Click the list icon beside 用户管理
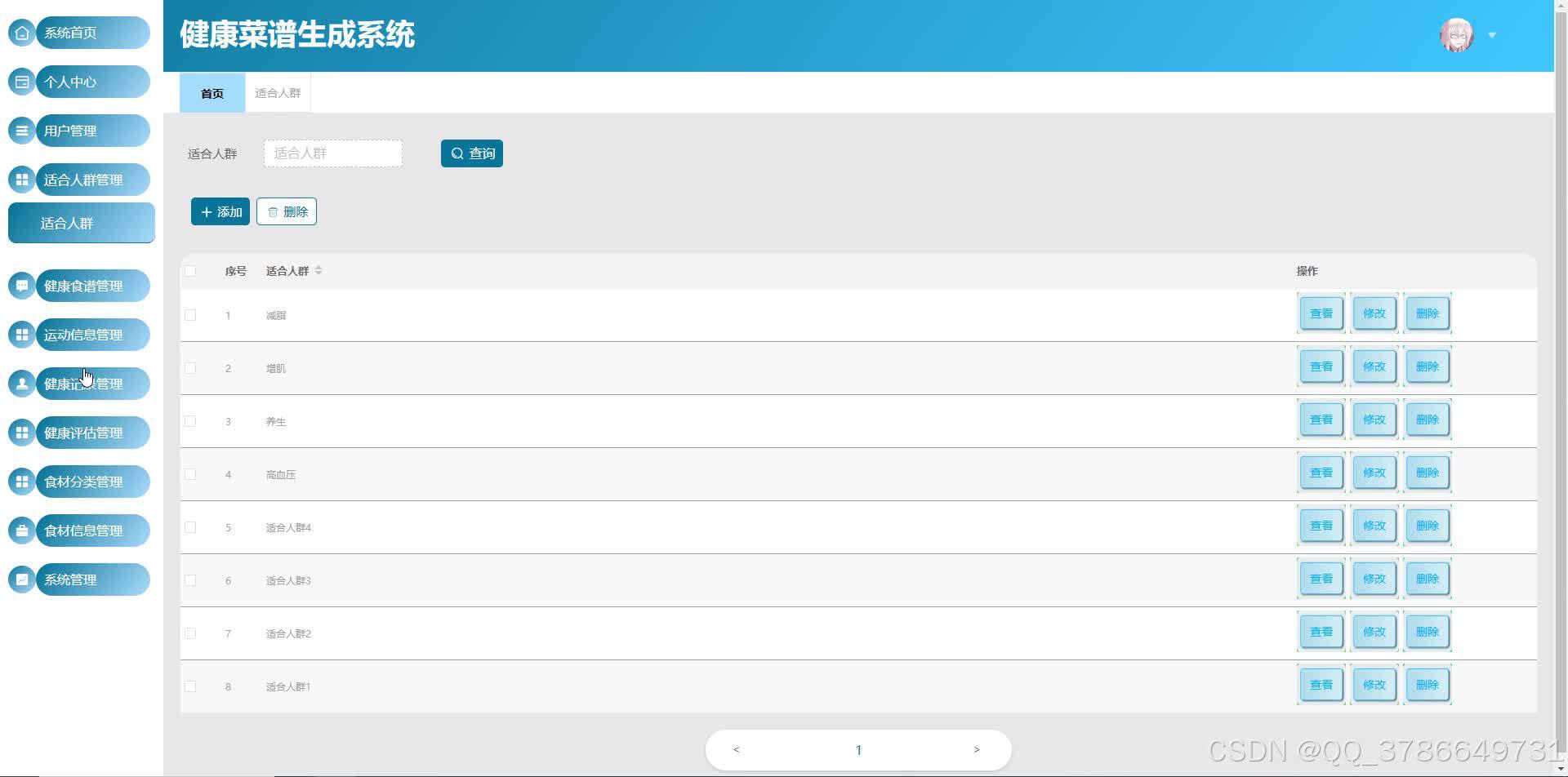This screenshot has height=777, width=1568. point(22,131)
